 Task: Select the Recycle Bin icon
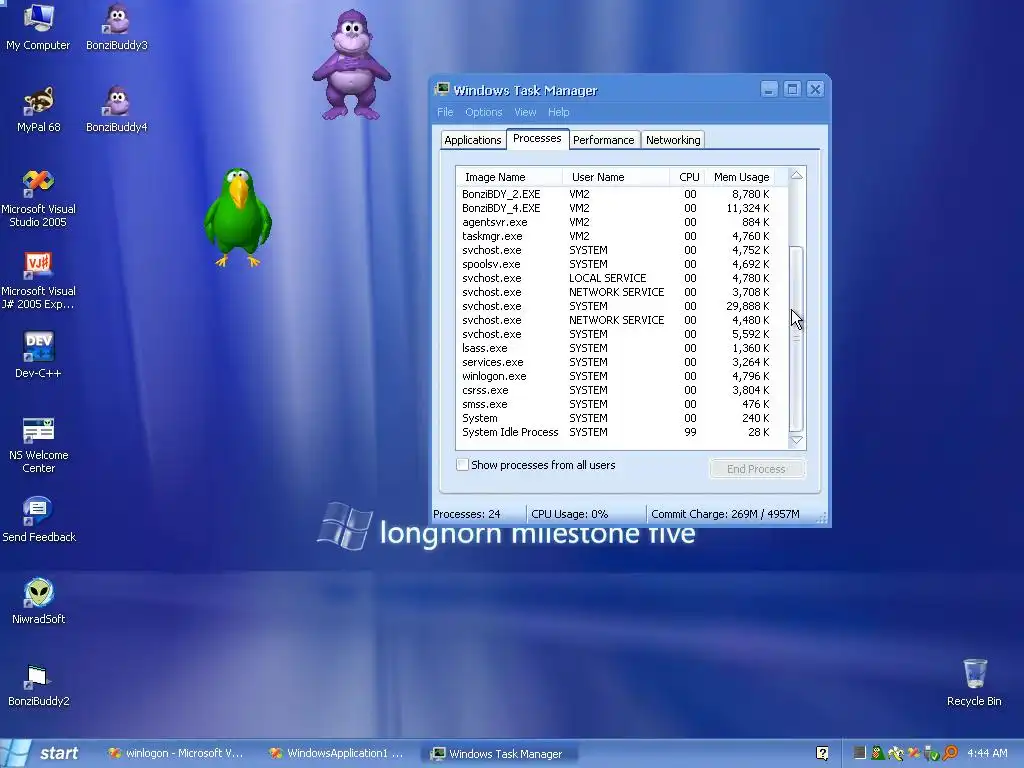click(x=974, y=682)
